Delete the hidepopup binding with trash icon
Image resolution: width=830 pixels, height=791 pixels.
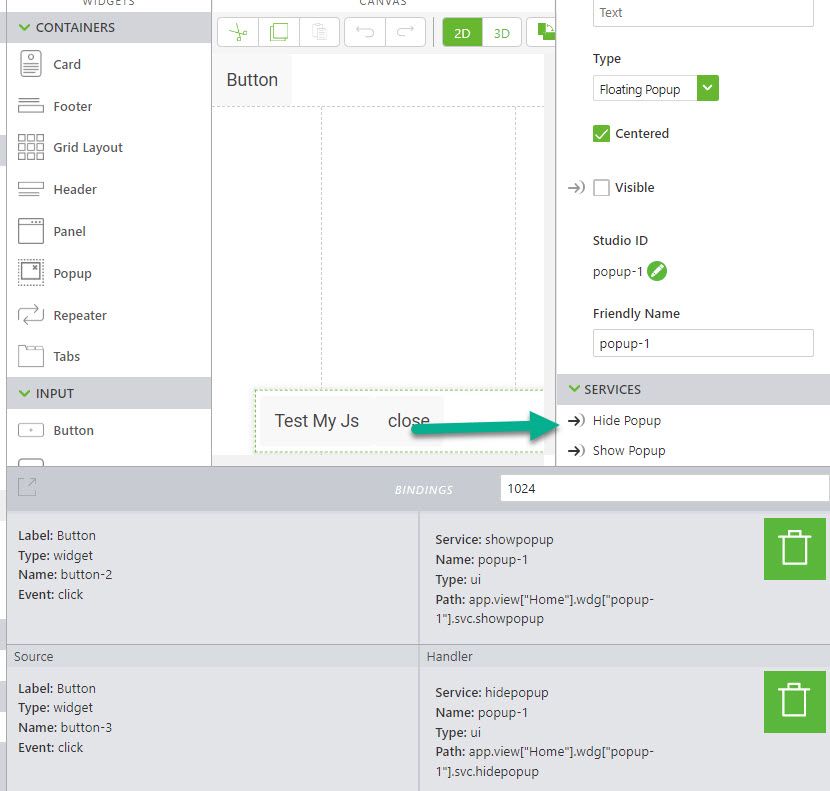[x=795, y=702]
